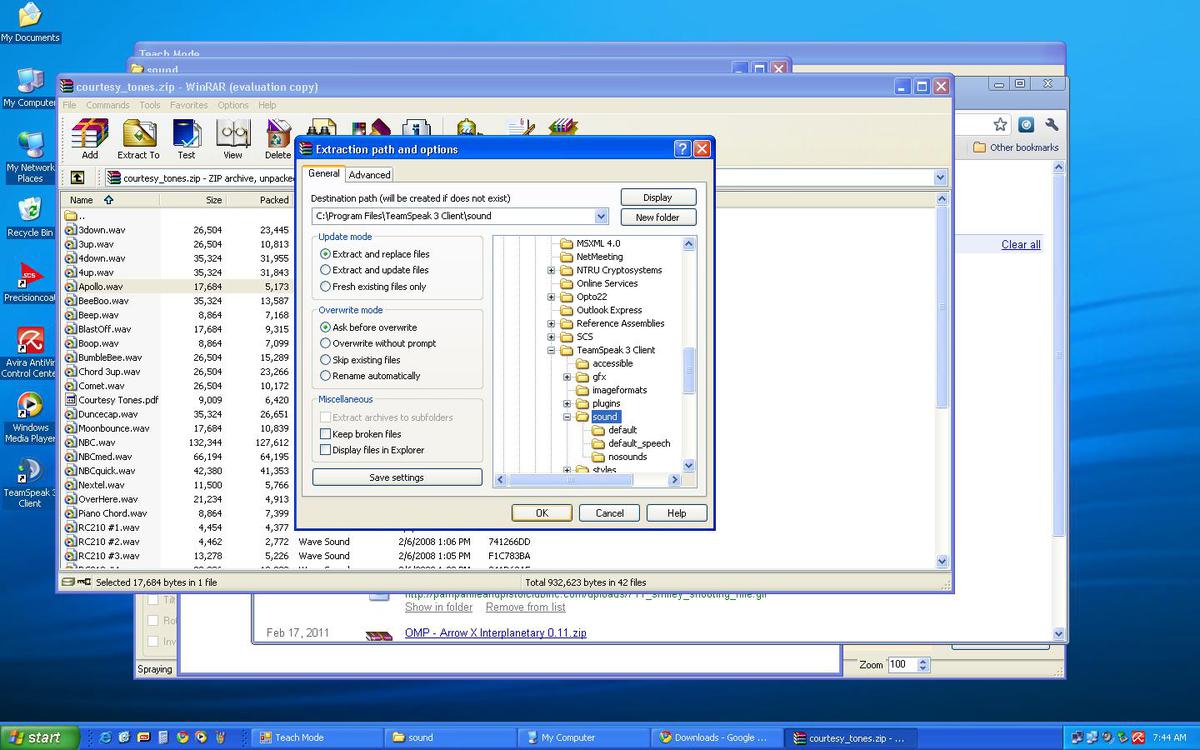Image resolution: width=1200 pixels, height=750 pixels.
Task: Click the Cancel button in the dialog
Action: (610, 513)
